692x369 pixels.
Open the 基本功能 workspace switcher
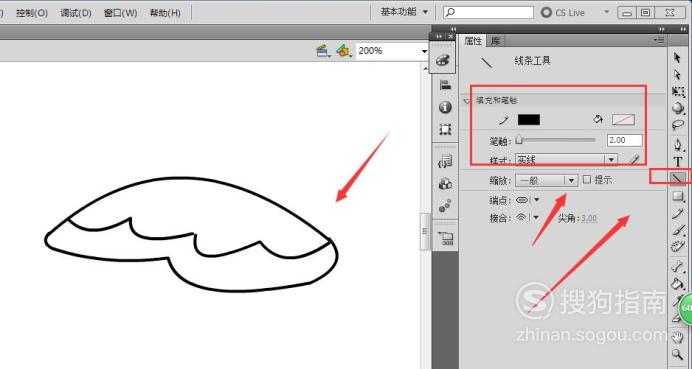tap(404, 12)
